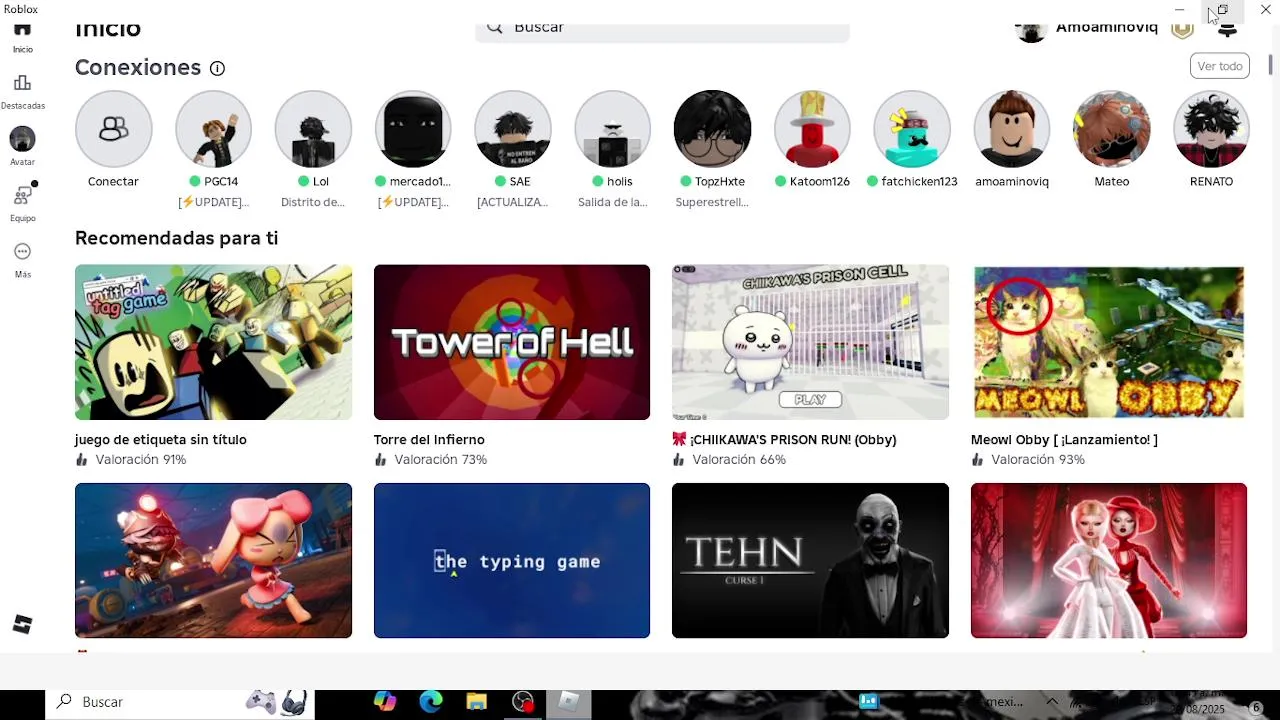
Task: Open Mateo's connection avatar
Action: 1112,128
